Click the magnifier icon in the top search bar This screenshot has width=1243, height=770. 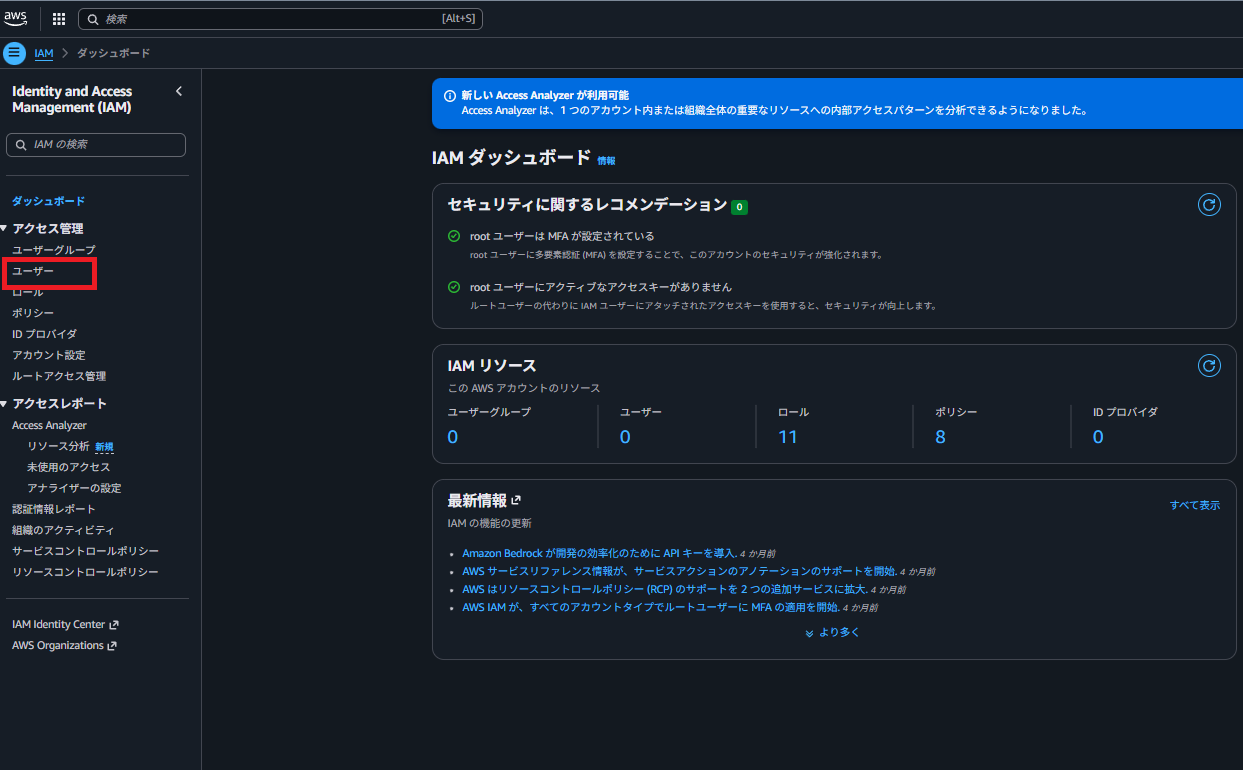point(93,18)
